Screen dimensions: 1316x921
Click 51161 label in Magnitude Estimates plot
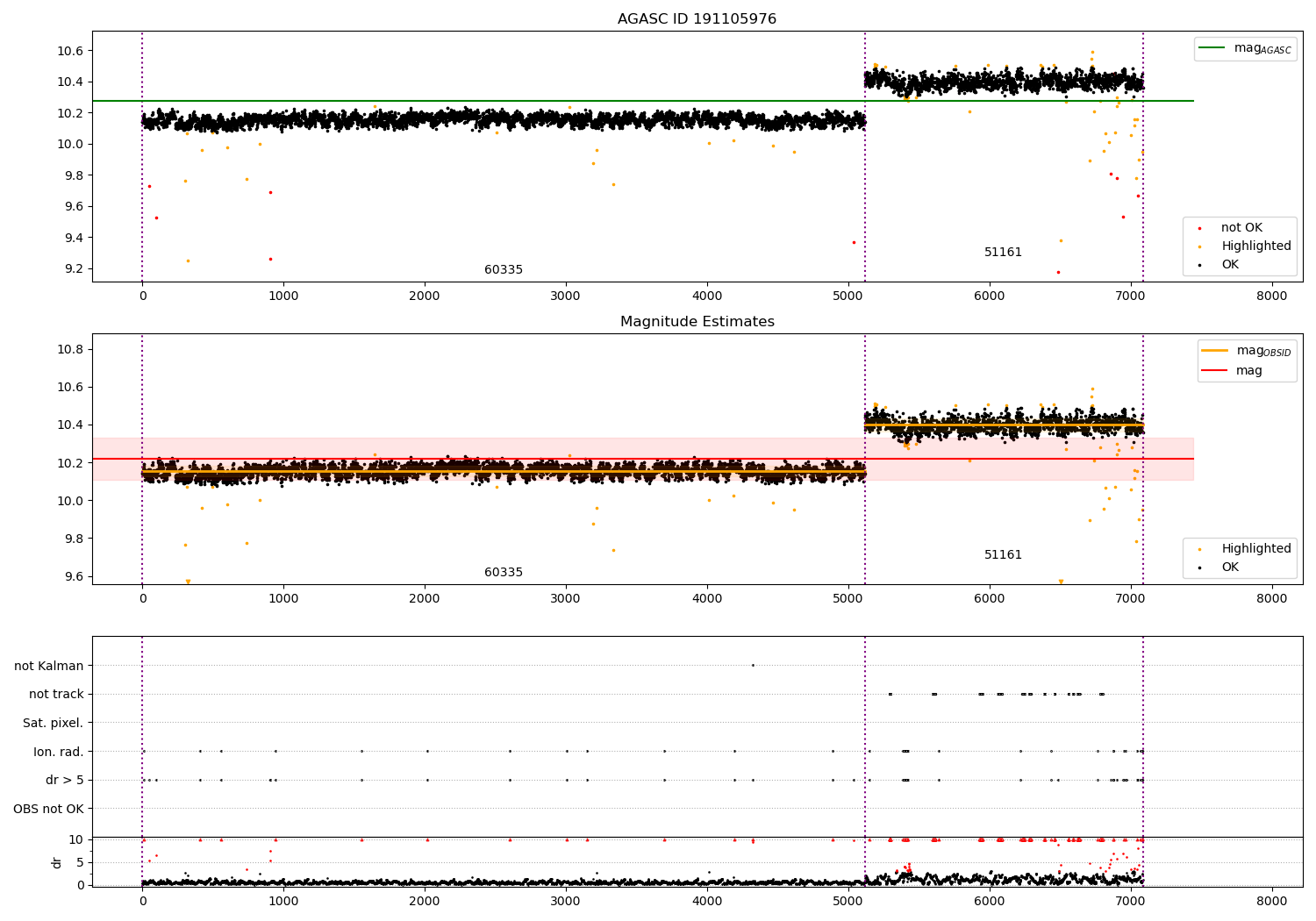click(1003, 555)
